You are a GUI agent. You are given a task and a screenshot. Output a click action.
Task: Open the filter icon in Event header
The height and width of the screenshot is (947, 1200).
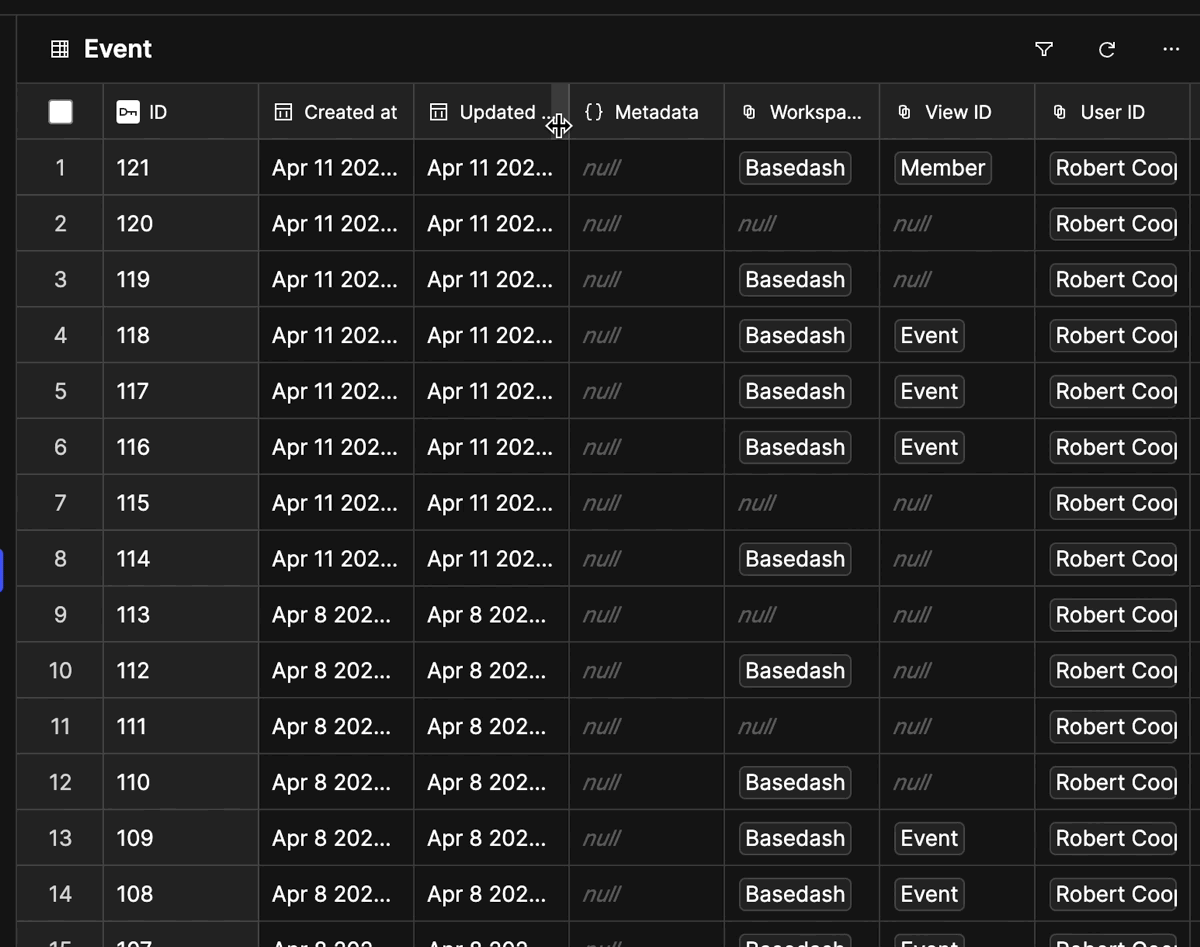pyautogui.click(x=1044, y=49)
